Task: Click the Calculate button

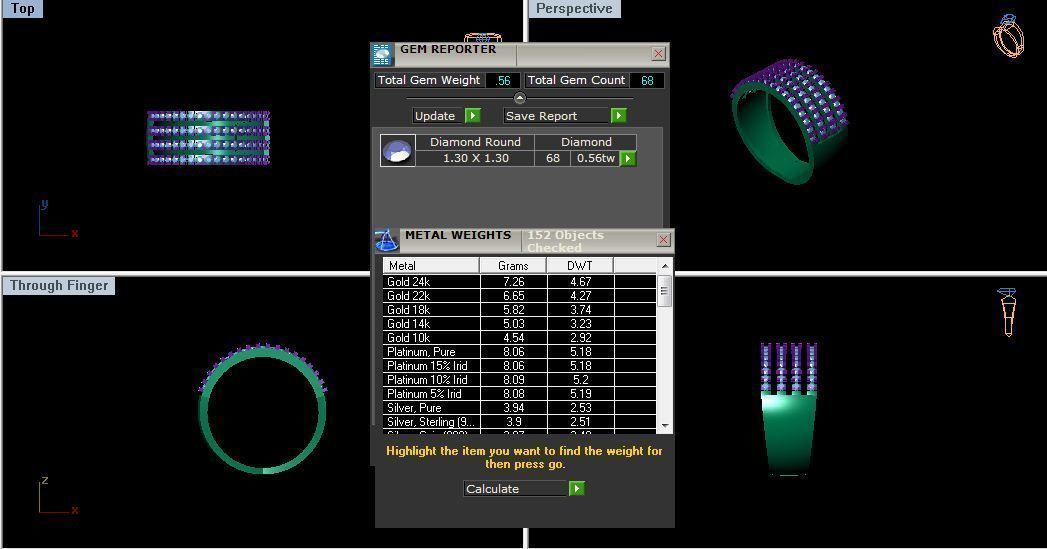Action: click(x=515, y=488)
